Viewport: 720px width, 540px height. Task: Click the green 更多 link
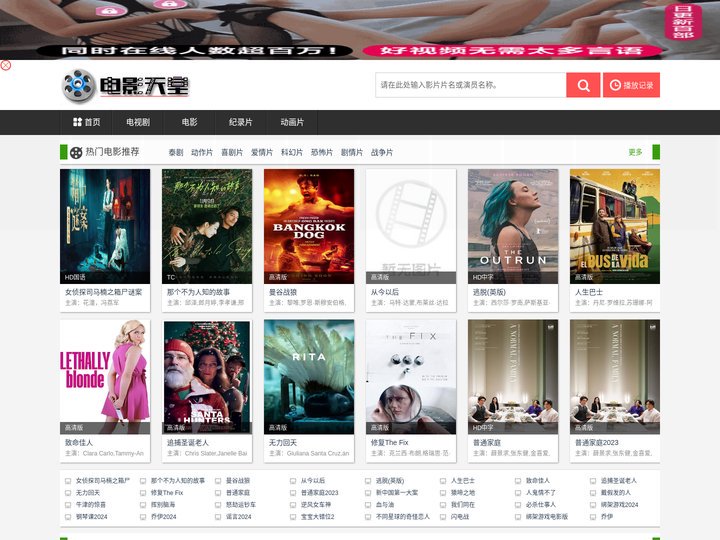636,152
